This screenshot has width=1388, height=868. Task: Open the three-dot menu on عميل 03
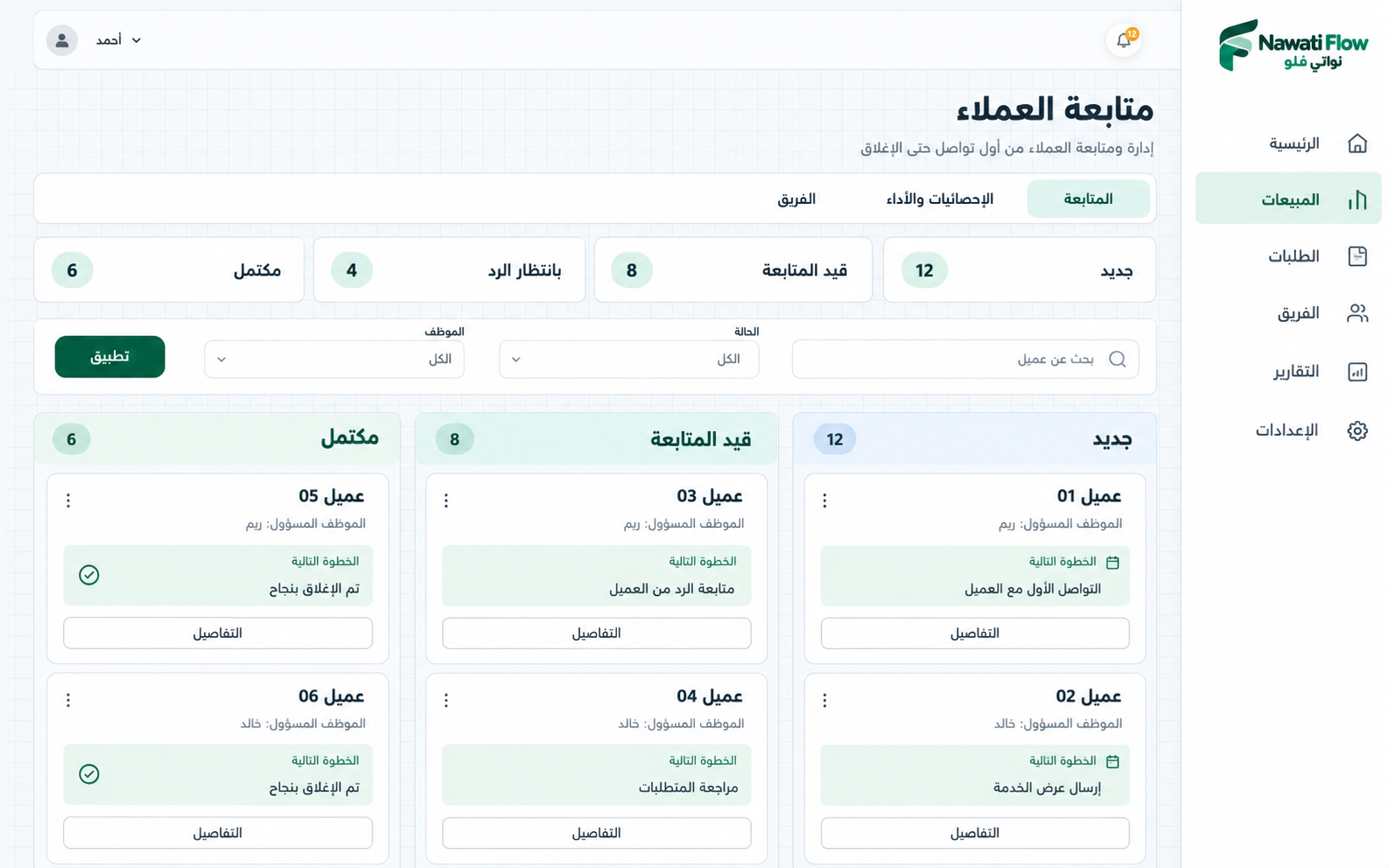(446, 500)
